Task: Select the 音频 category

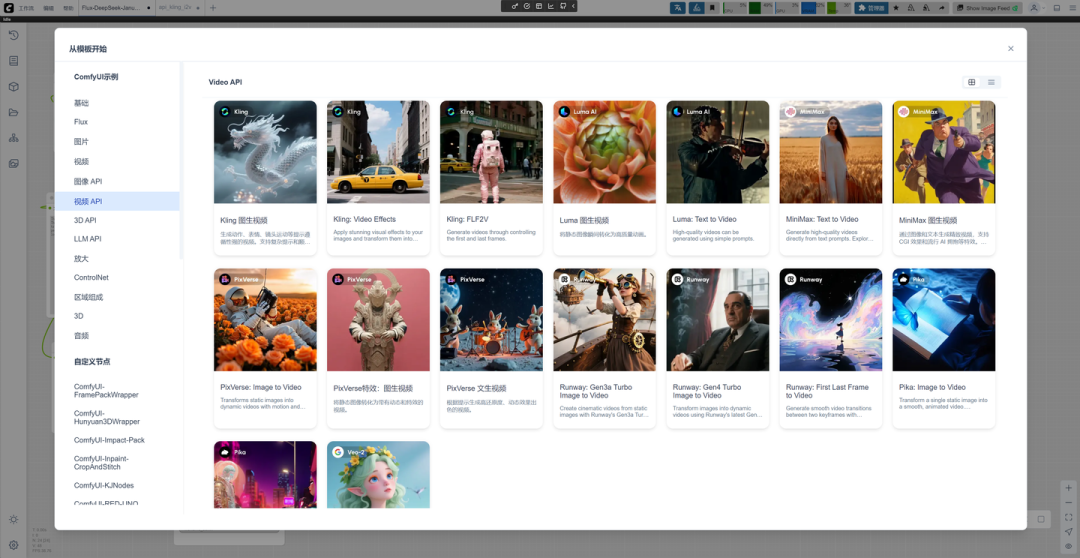Action: [x=117, y=335]
